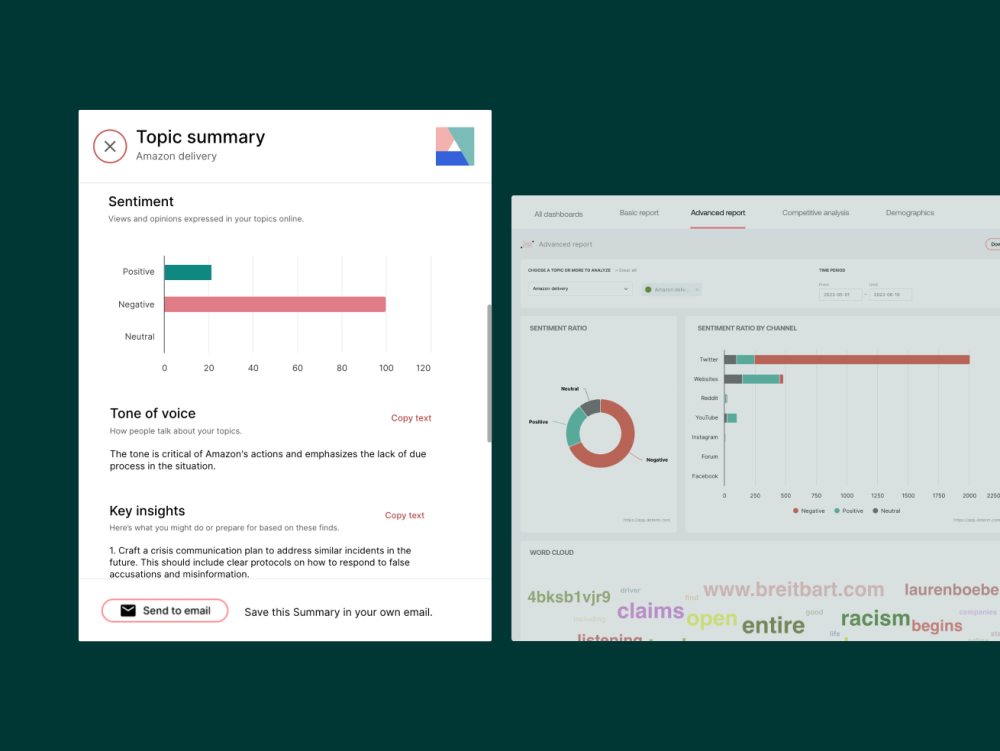
Task: Click the Advanced report chart icon
Action: pos(527,244)
